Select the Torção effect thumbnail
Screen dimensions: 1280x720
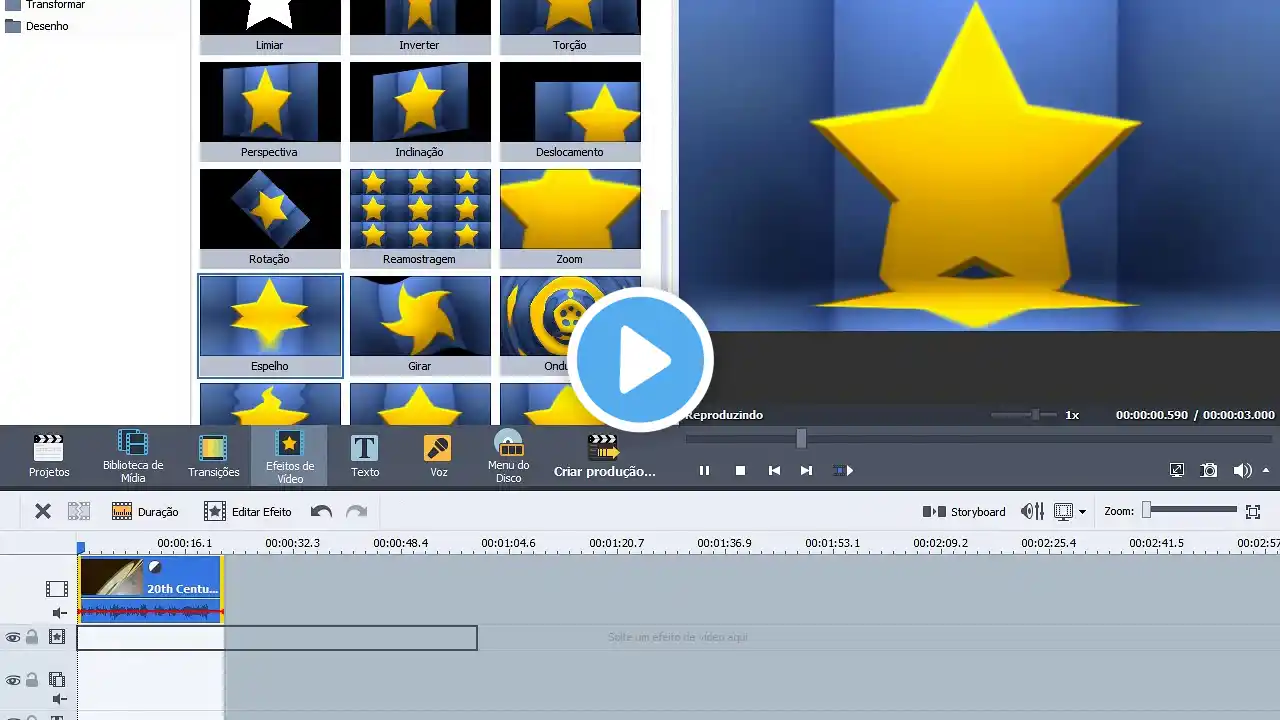click(570, 27)
